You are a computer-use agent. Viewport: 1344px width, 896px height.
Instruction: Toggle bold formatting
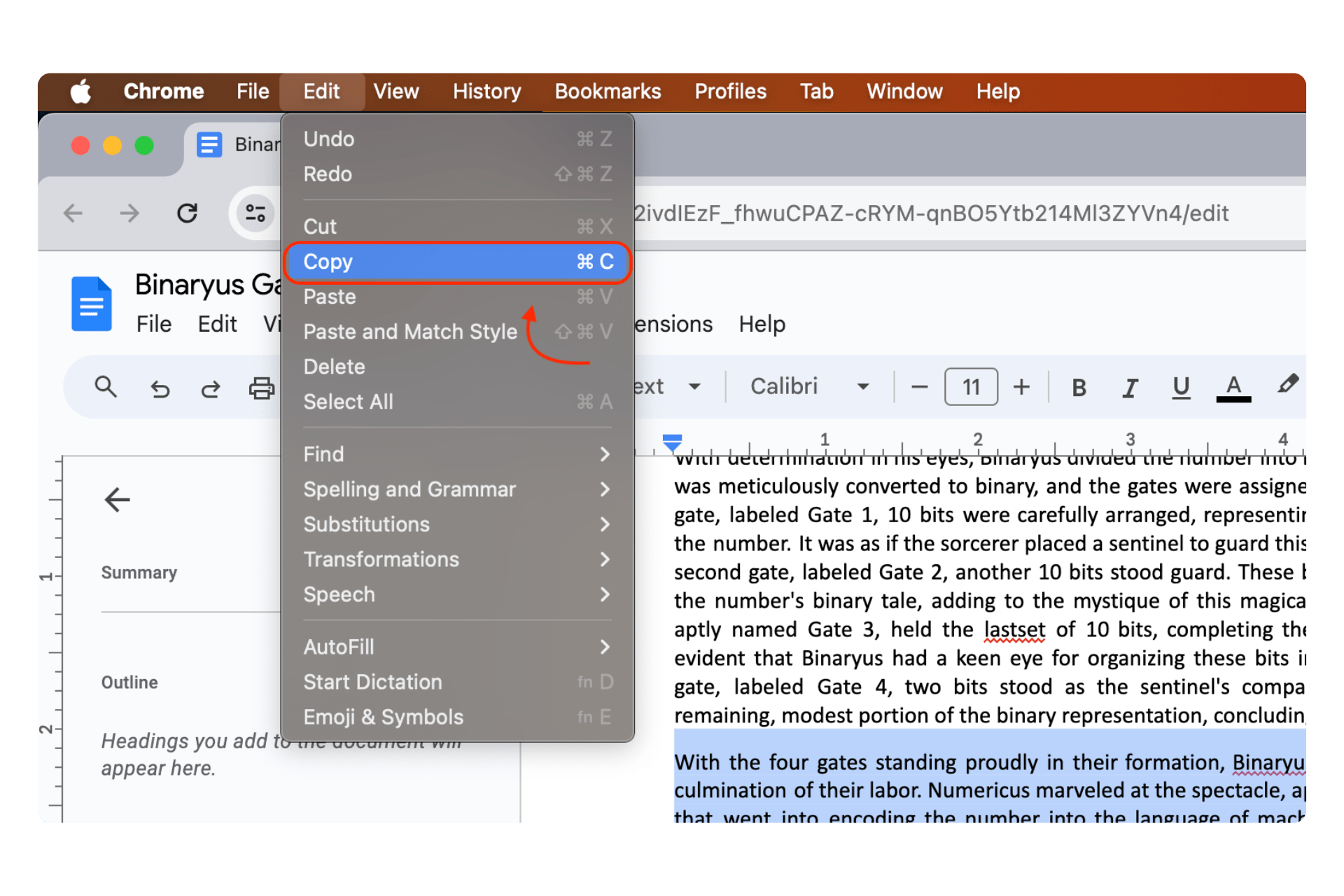(1079, 386)
